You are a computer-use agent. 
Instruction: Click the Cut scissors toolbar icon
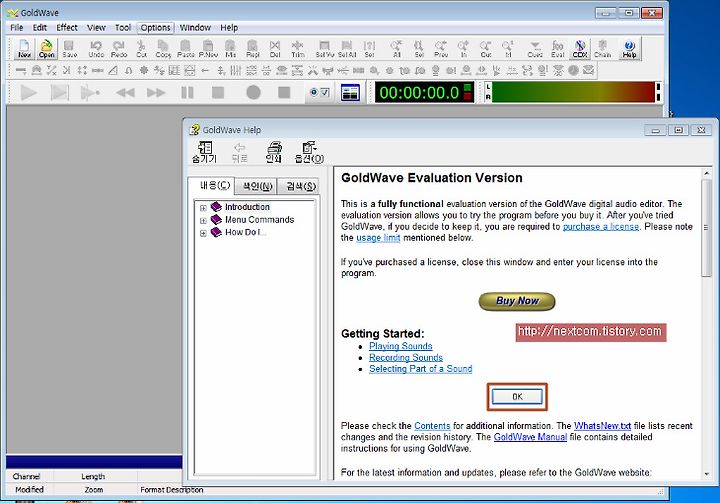[x=141, y=48]
